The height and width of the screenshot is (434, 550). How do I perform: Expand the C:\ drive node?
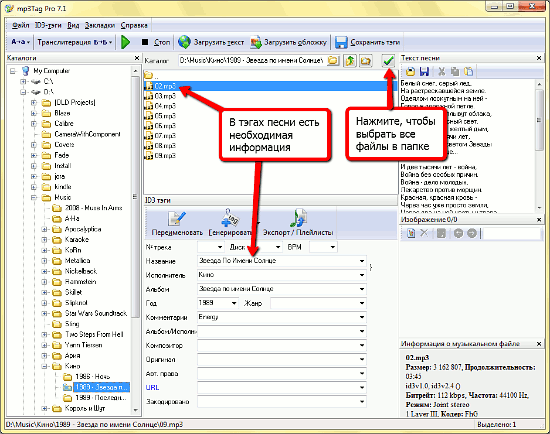(x=23, y=82)
